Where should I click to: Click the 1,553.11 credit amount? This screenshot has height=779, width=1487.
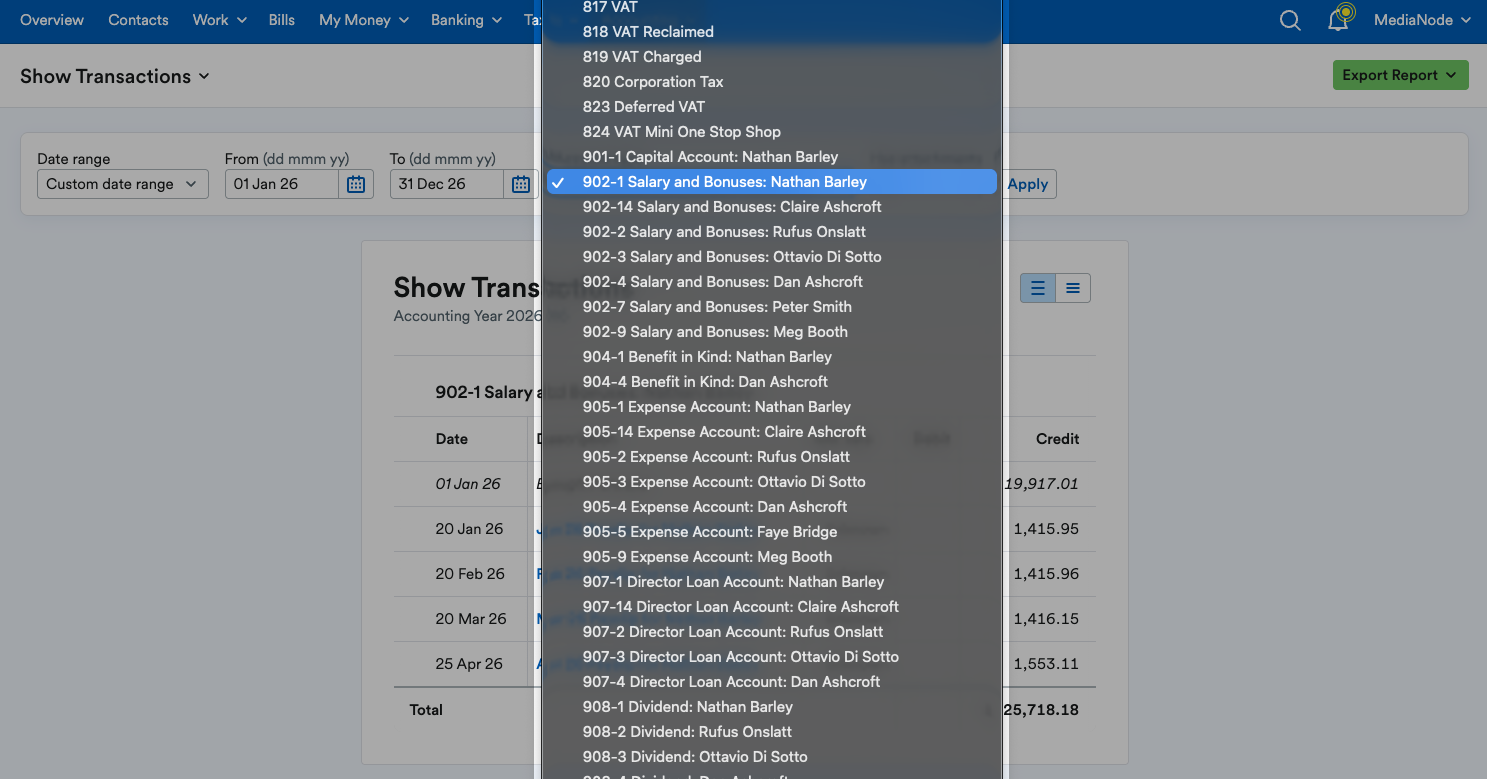tap(1046, 664)
